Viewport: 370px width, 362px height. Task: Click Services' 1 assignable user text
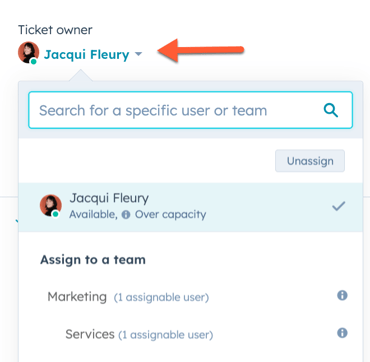[166, 335]
